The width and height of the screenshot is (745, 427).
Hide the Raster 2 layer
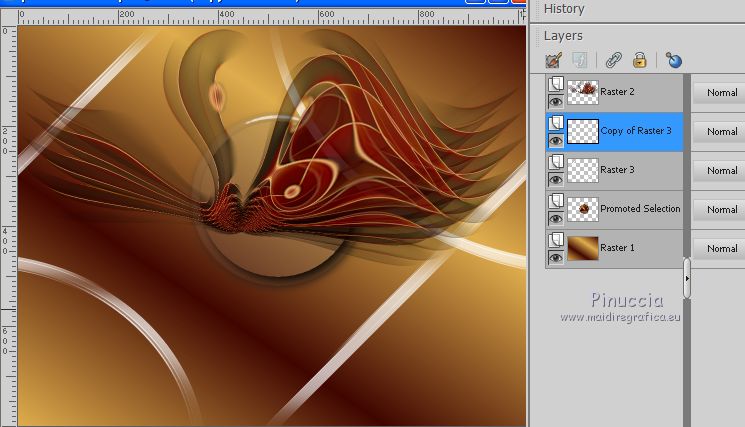coord(555,101)
